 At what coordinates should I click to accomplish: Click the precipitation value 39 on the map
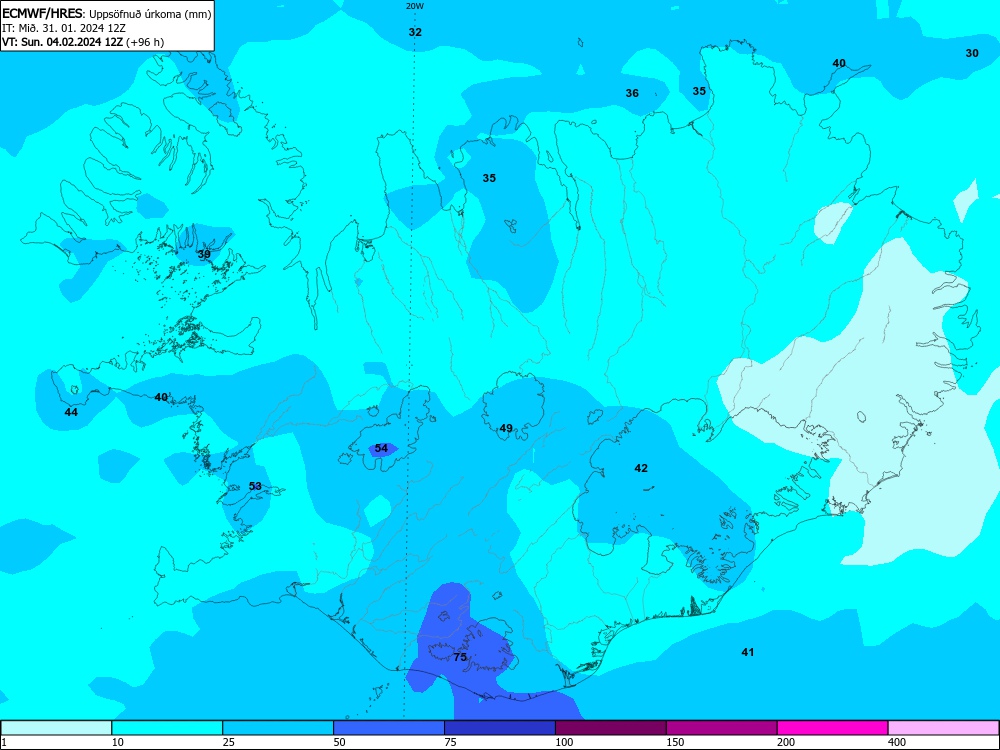203,254
